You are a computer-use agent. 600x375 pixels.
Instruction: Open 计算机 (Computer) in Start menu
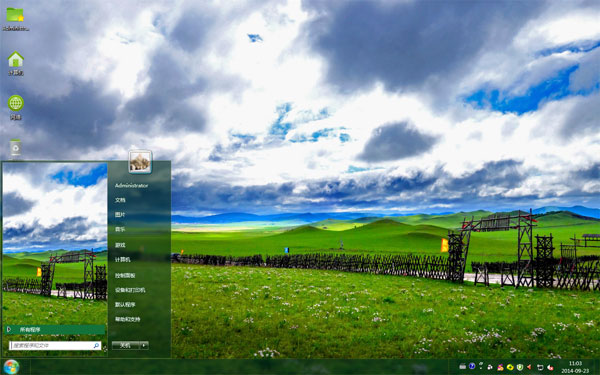pyautogui.click(x=123, y=259)
